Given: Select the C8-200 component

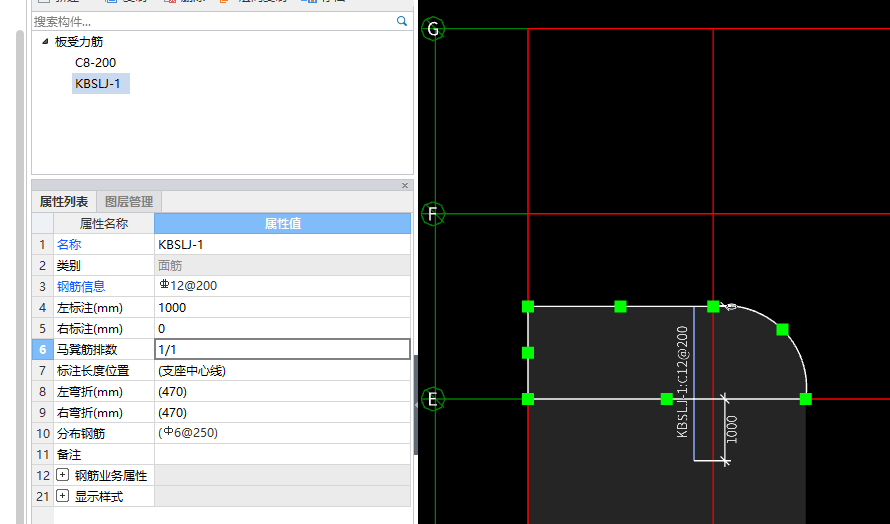Looking at the screenshot, I should (x=95, y=62).
